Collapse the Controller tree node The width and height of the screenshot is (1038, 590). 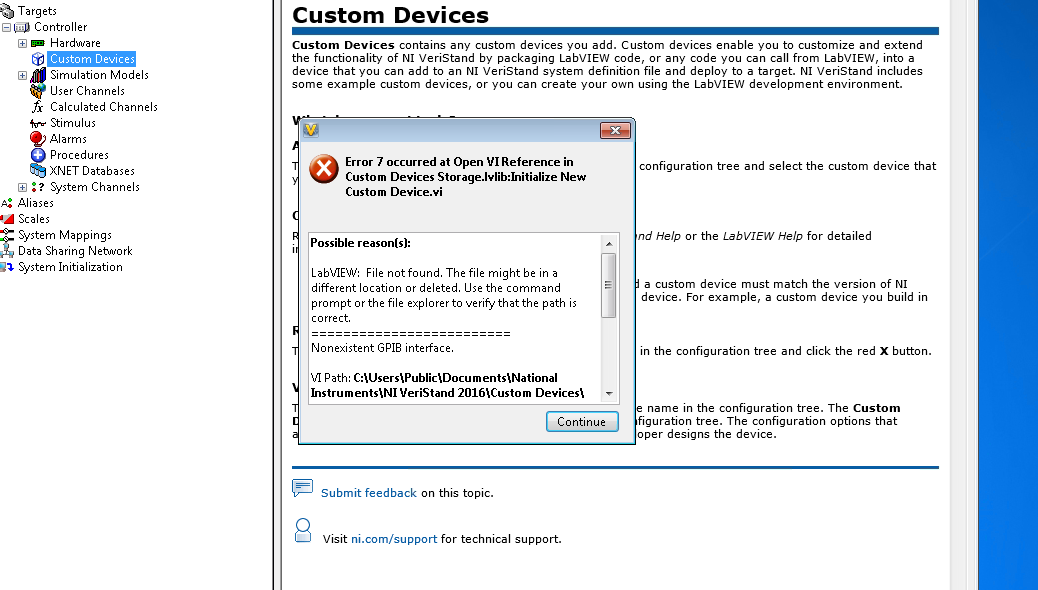pyautogui.click(x=7, y=27)
